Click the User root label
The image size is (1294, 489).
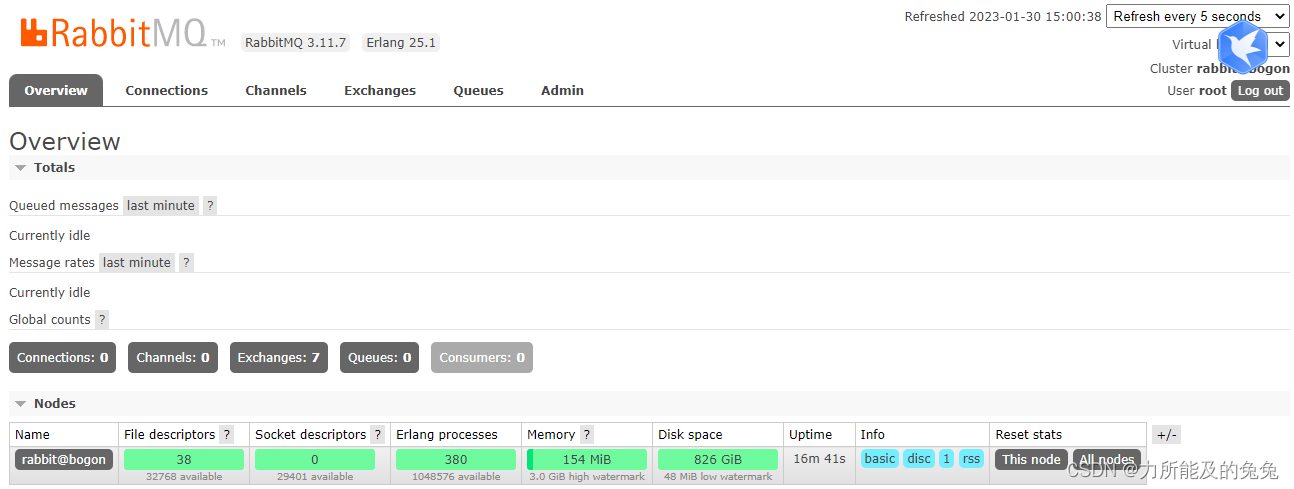click(x=1196, y=90)
